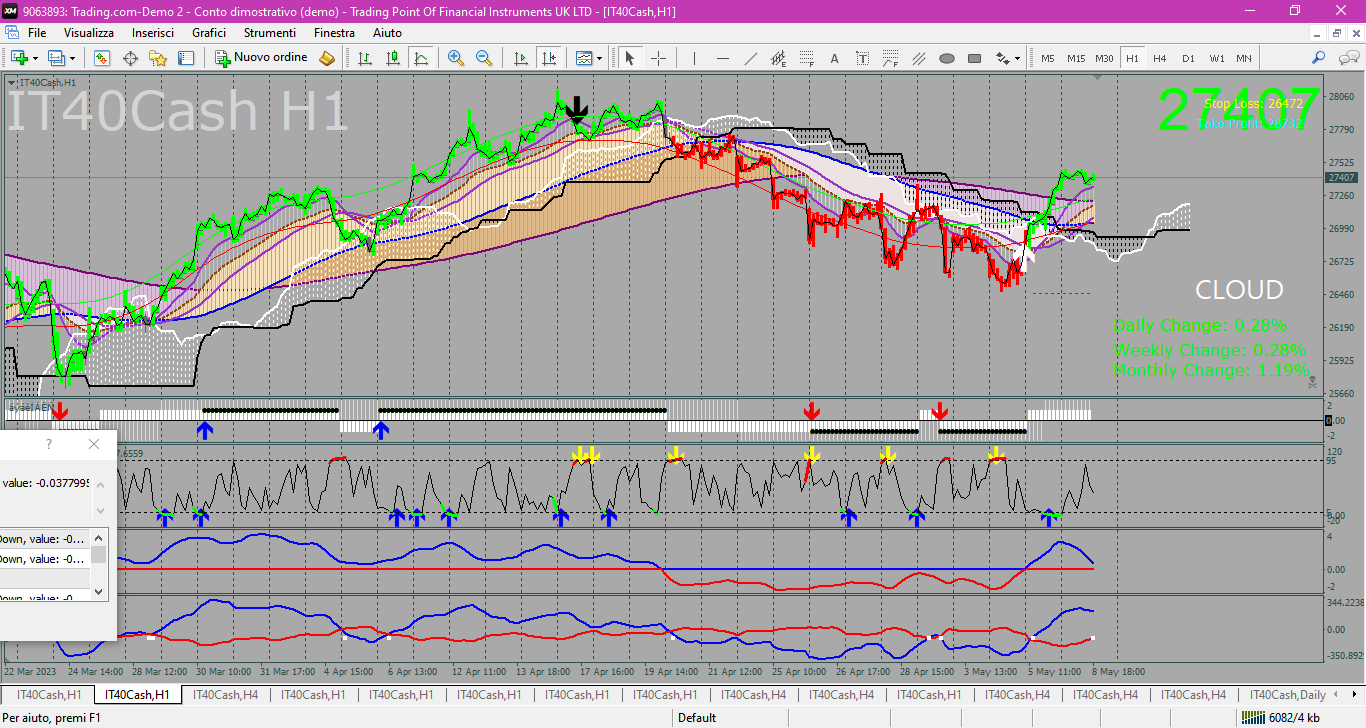The height and width of the screenshot is (728, 1366).
Task: Open the Navigator folder-star icon
Action: tap(158, 58)
